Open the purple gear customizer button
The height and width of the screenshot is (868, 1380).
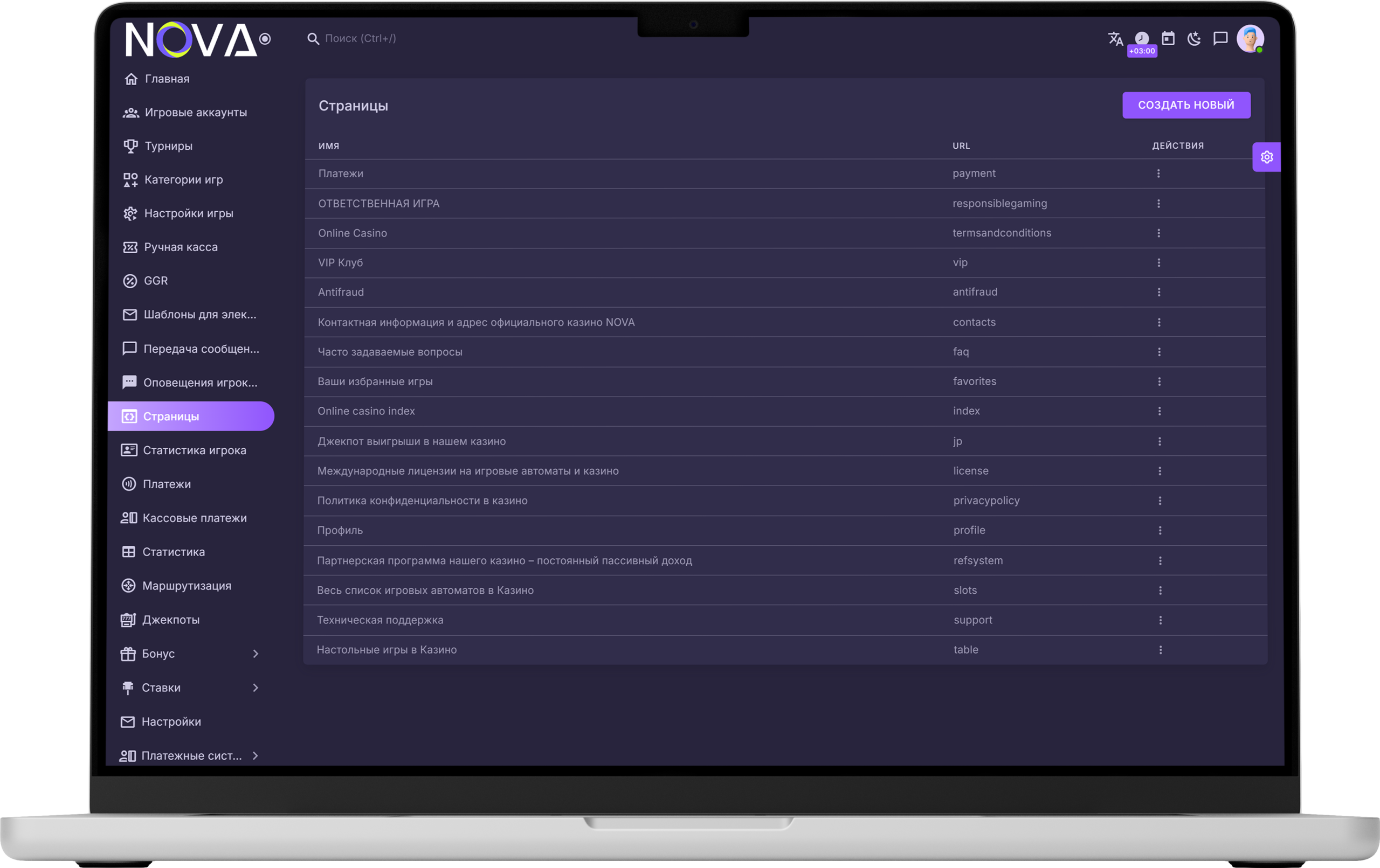pos(1267,157)
